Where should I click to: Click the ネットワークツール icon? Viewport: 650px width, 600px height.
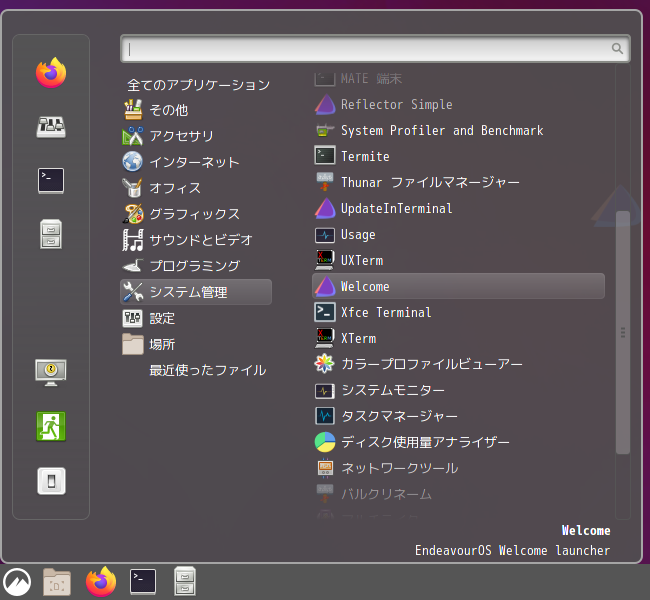[x=325, y=468]
